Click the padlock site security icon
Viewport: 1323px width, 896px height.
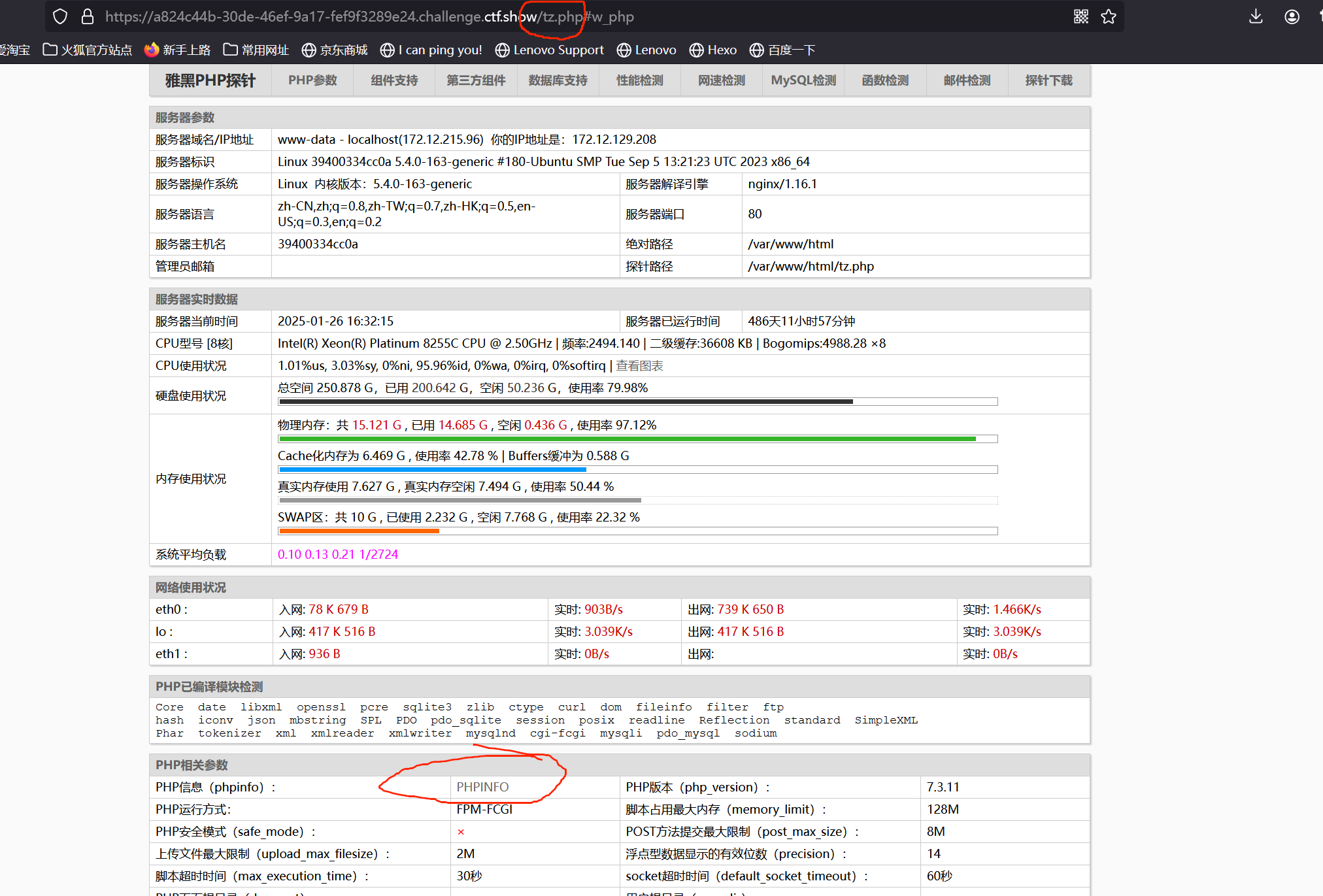coord(87,17)
